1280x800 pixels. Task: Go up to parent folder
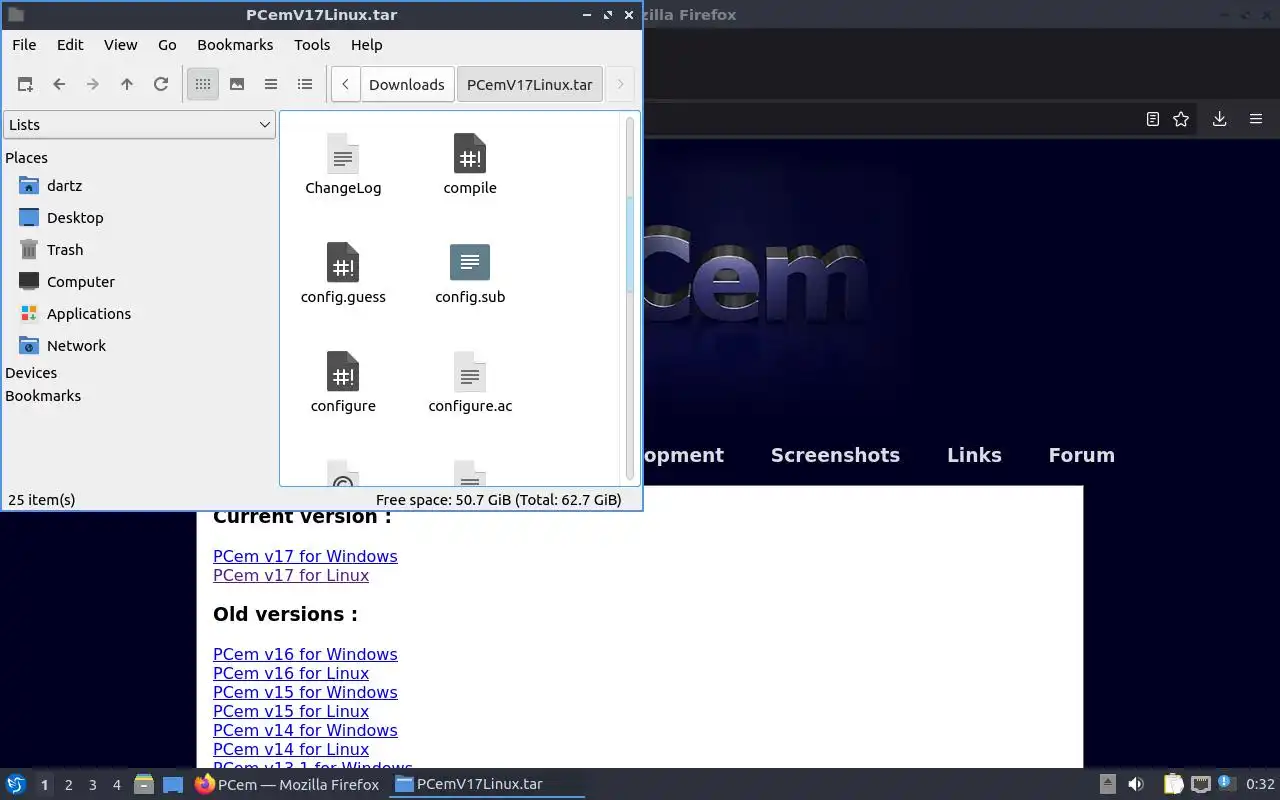[127, 85]
